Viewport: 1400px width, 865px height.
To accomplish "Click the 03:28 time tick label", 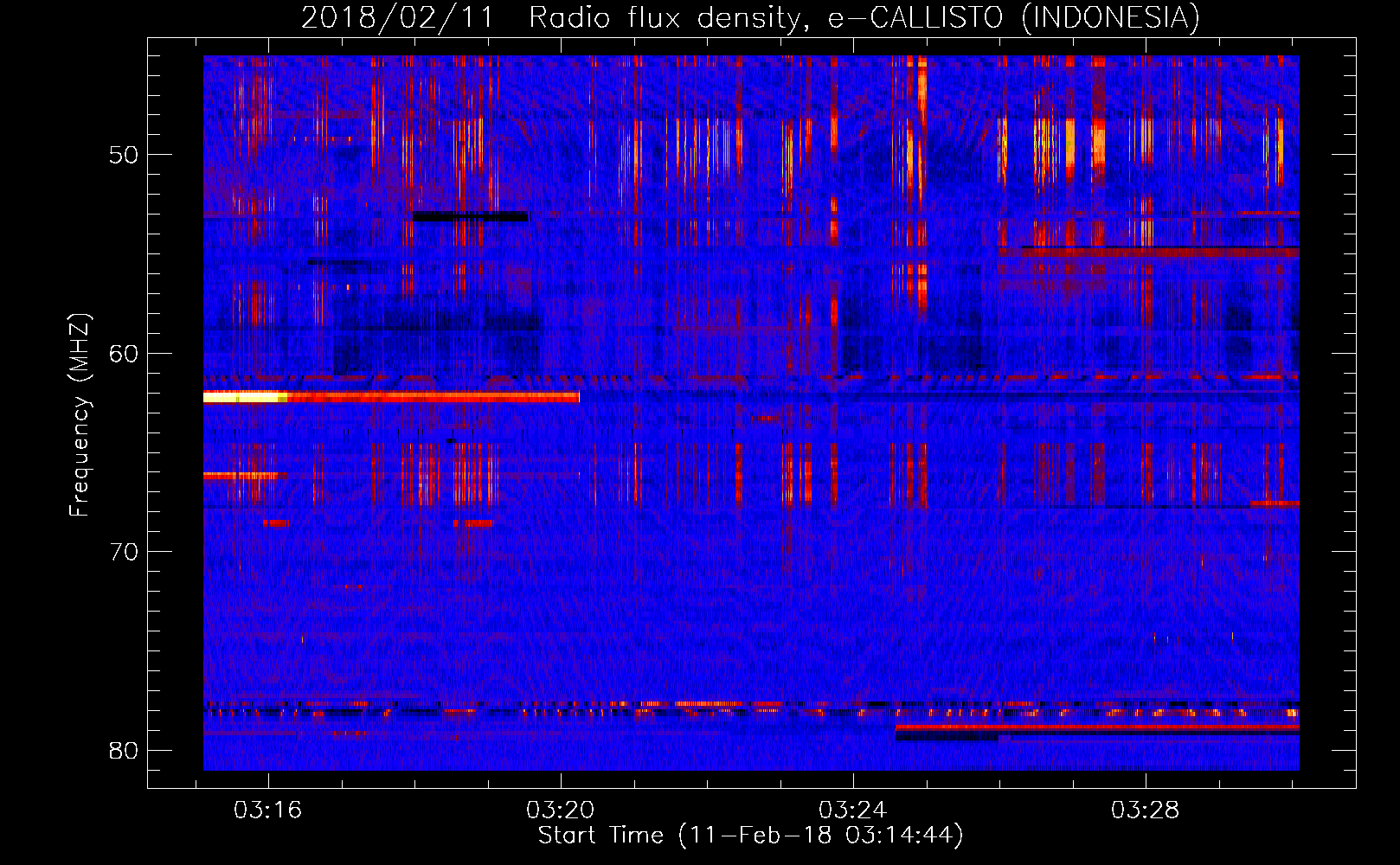I will pos(1146,811).
